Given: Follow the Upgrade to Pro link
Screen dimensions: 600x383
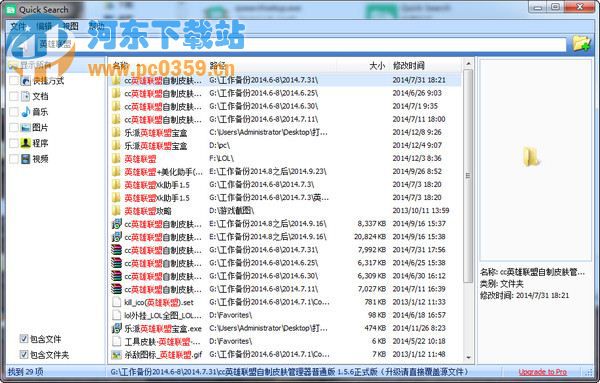Looking at the screenshot, I should (543, 372).
